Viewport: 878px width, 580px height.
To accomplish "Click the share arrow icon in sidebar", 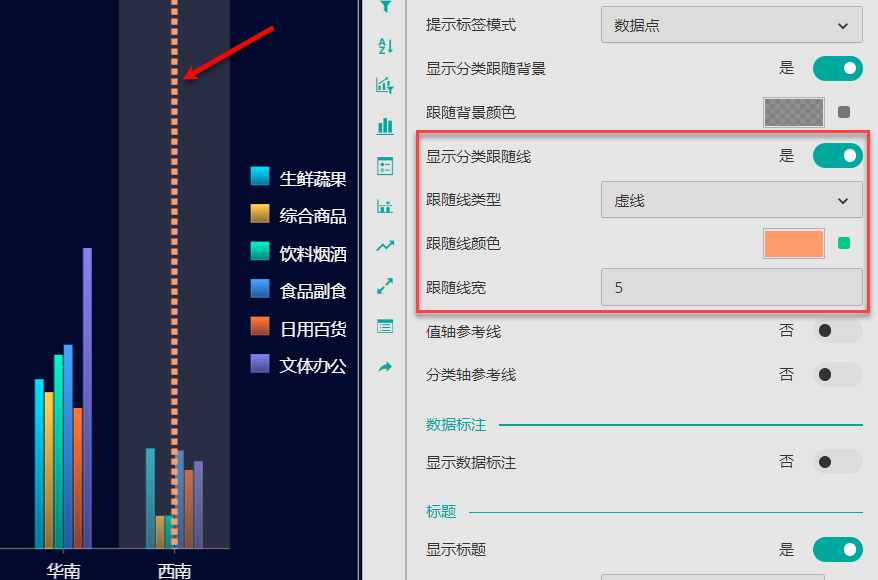I will point(385,367).
